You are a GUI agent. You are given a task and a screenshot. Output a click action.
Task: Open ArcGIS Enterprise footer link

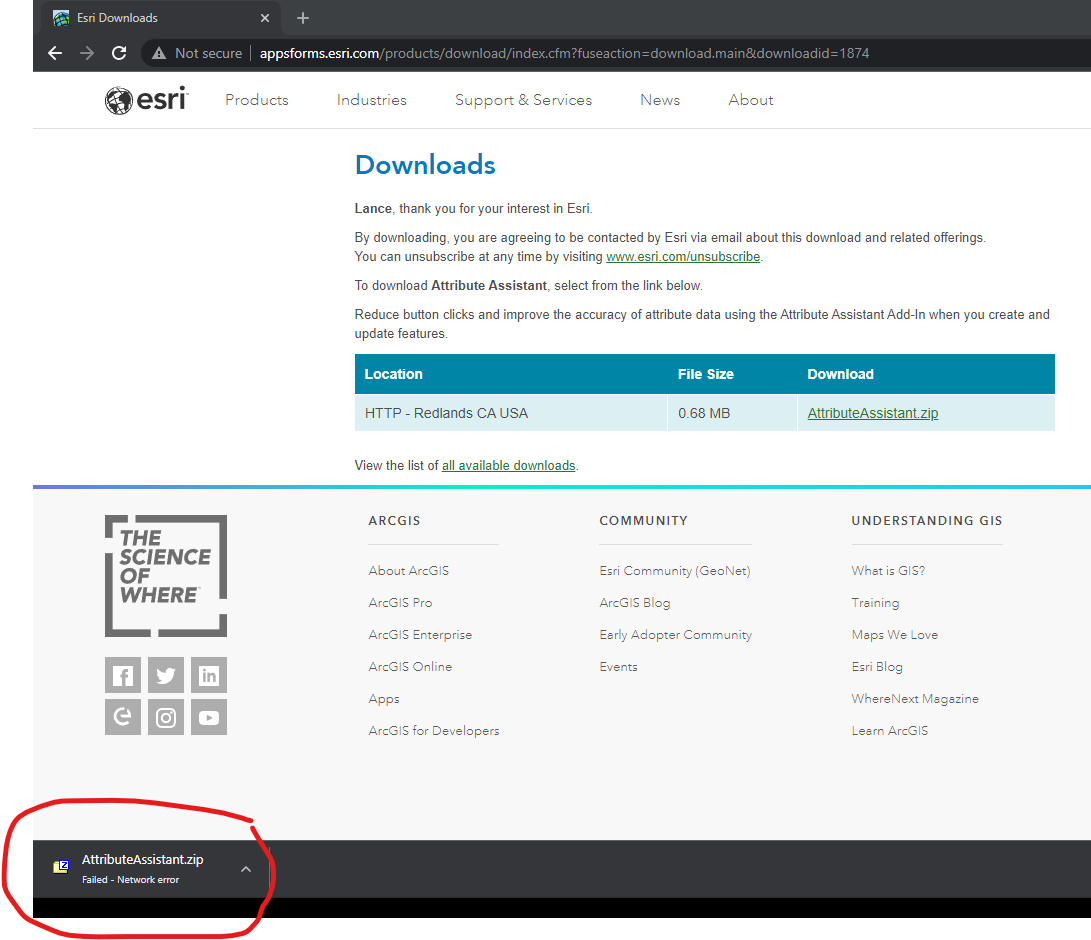420,635
